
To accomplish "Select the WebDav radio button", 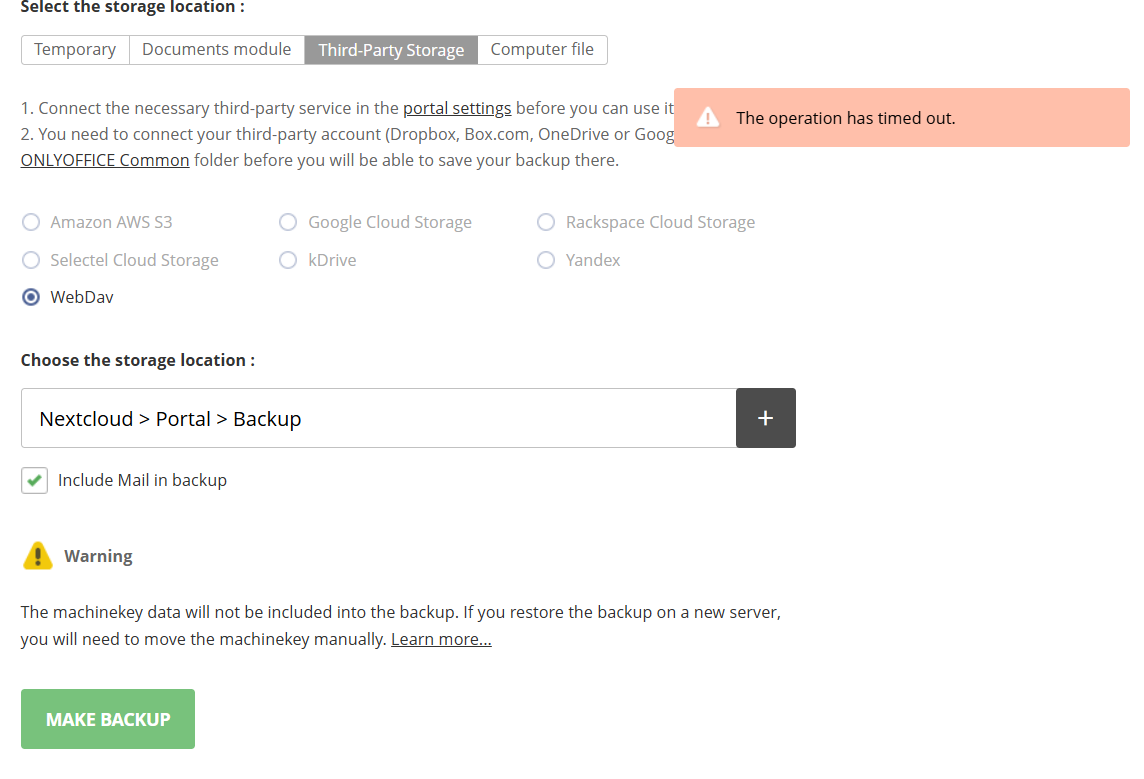I will coord(32,297).
